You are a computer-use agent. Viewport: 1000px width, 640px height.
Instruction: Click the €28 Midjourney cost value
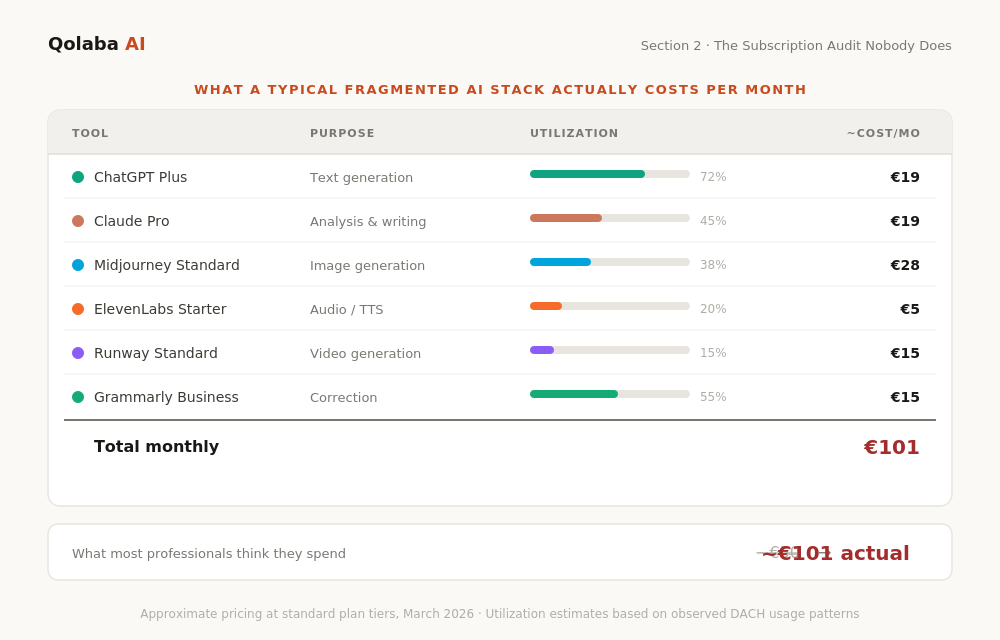coord(904,265)
